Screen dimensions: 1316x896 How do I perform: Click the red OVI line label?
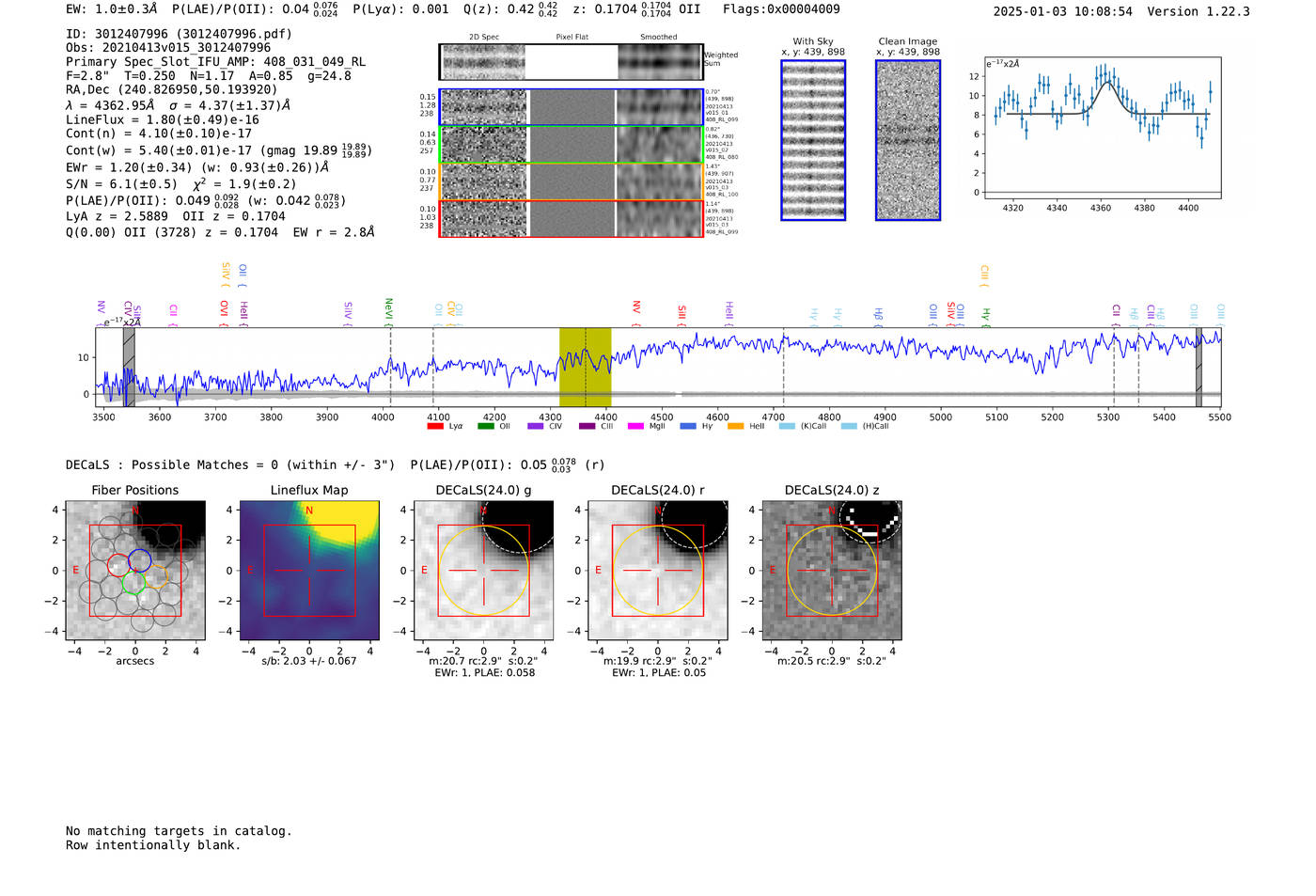pos(224,311)
